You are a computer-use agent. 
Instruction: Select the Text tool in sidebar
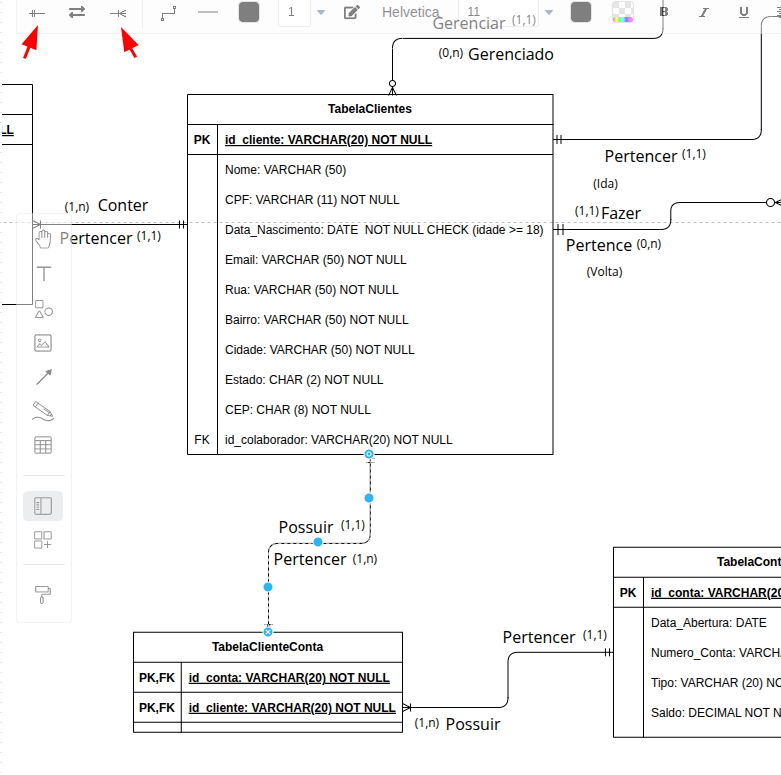tap(44, 273)
